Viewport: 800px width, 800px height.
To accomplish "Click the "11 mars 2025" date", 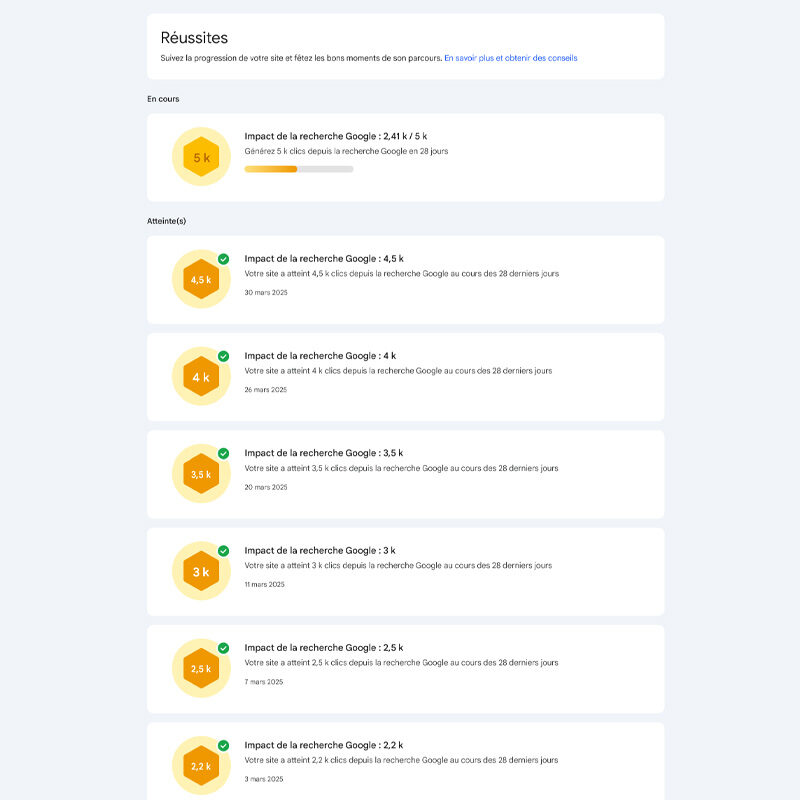I will pos(265,584).
